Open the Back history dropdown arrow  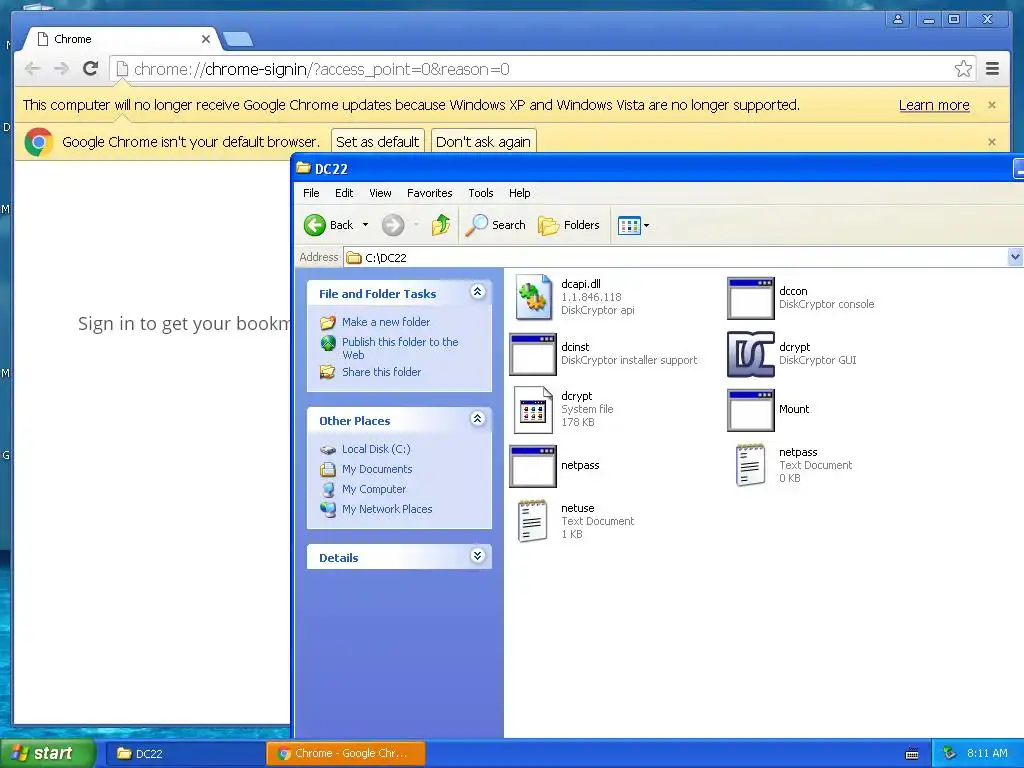pyautogui.click(x=366, y=225)
